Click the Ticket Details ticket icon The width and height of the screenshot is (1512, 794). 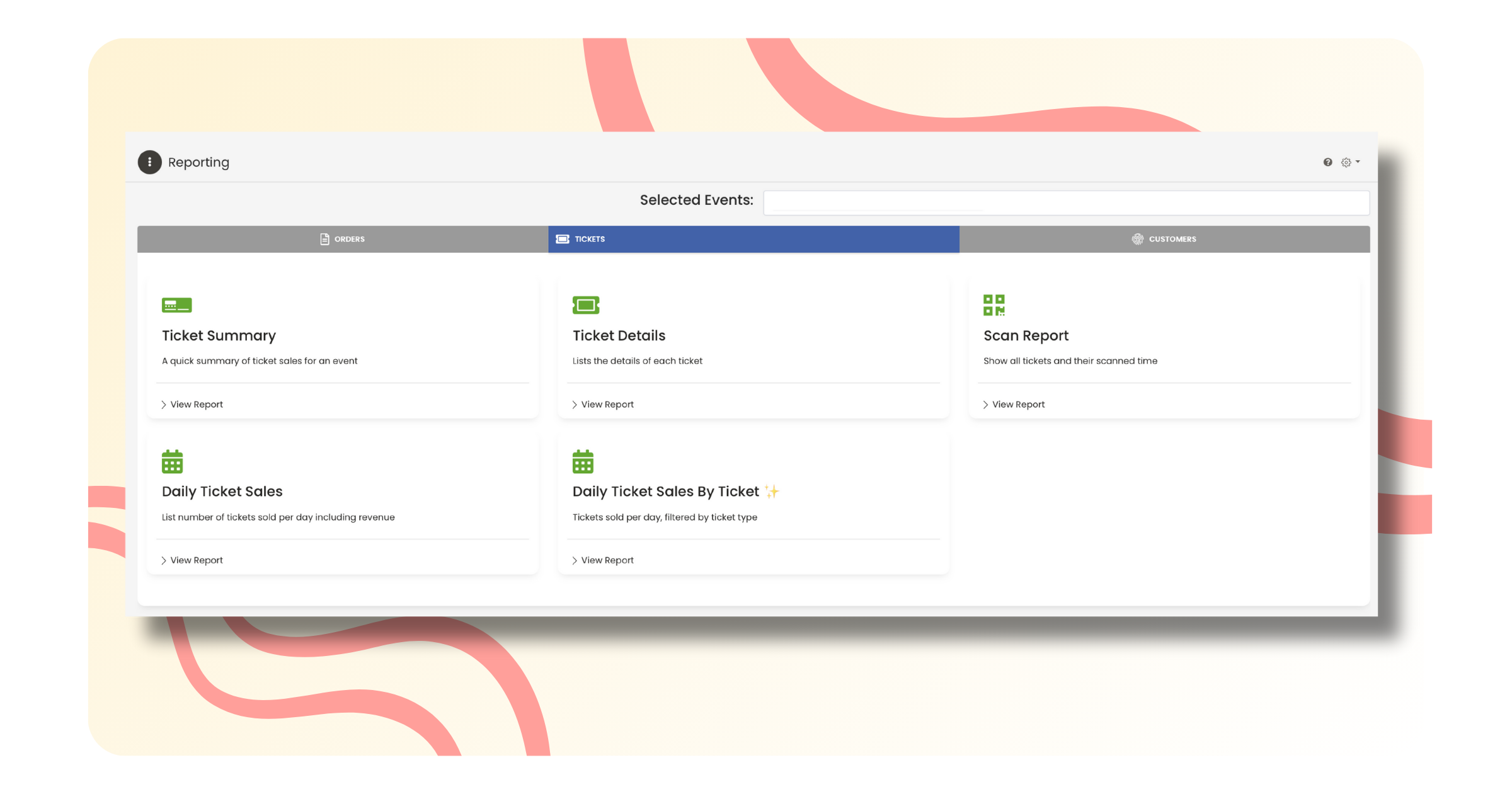tap(585, 304)
